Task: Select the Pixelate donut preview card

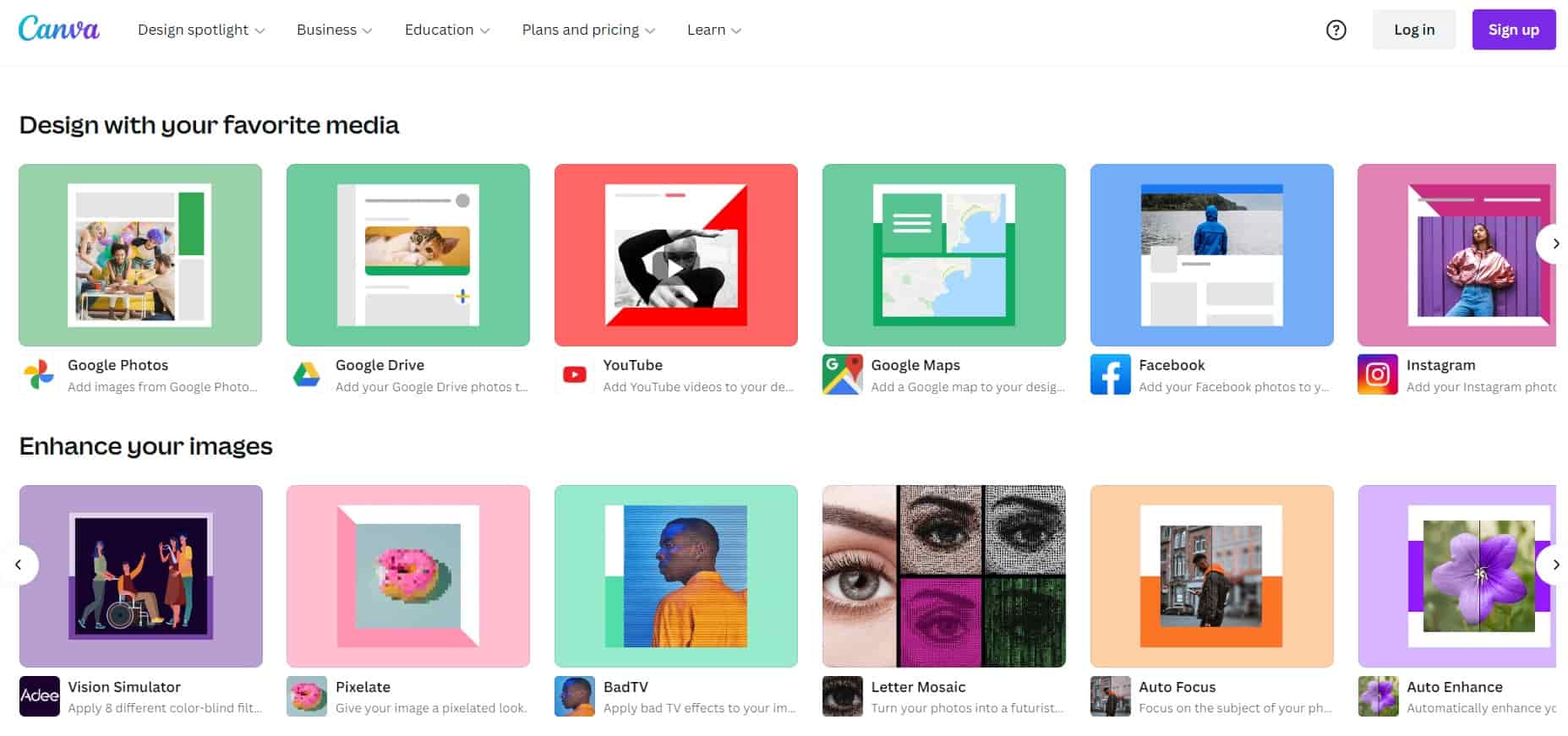Action: pyautogui.click(x=408, y=576)
